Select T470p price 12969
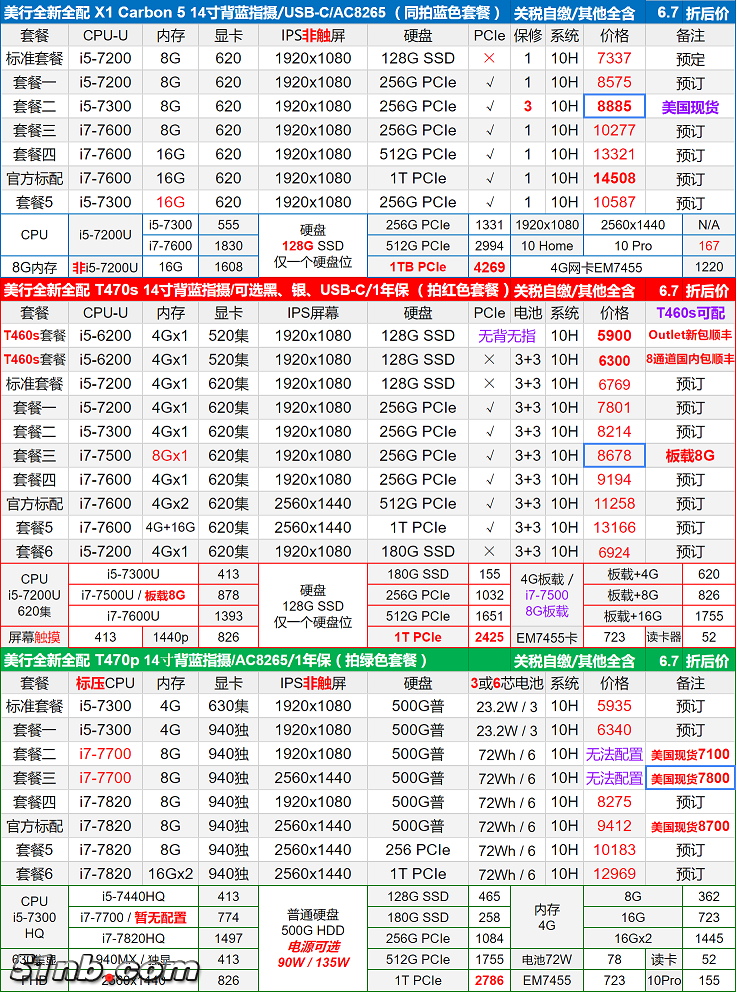This screenshot has width=736, height=992. click(x=614, y=874)
